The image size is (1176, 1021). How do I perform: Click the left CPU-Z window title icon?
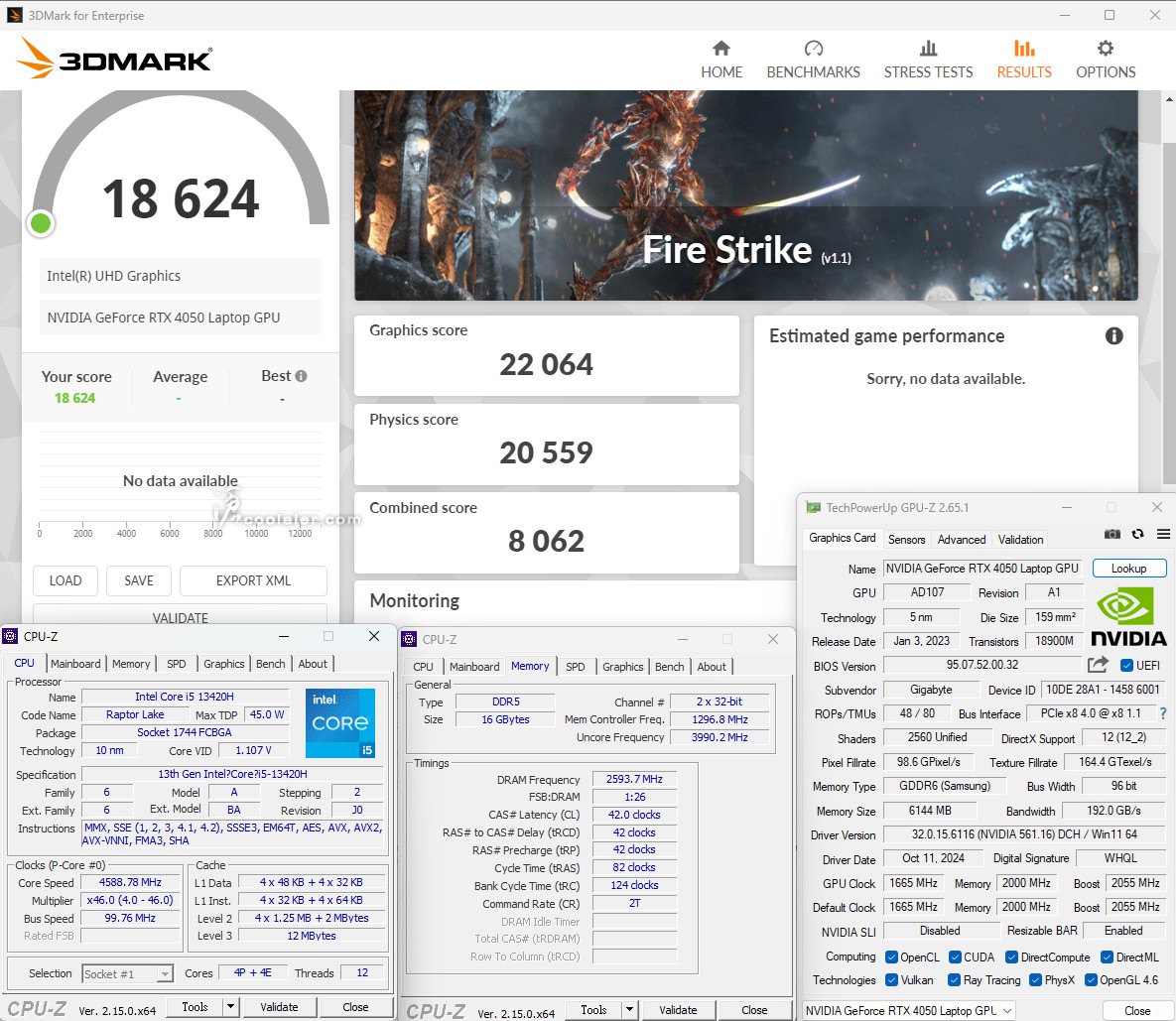pos(10,636)
